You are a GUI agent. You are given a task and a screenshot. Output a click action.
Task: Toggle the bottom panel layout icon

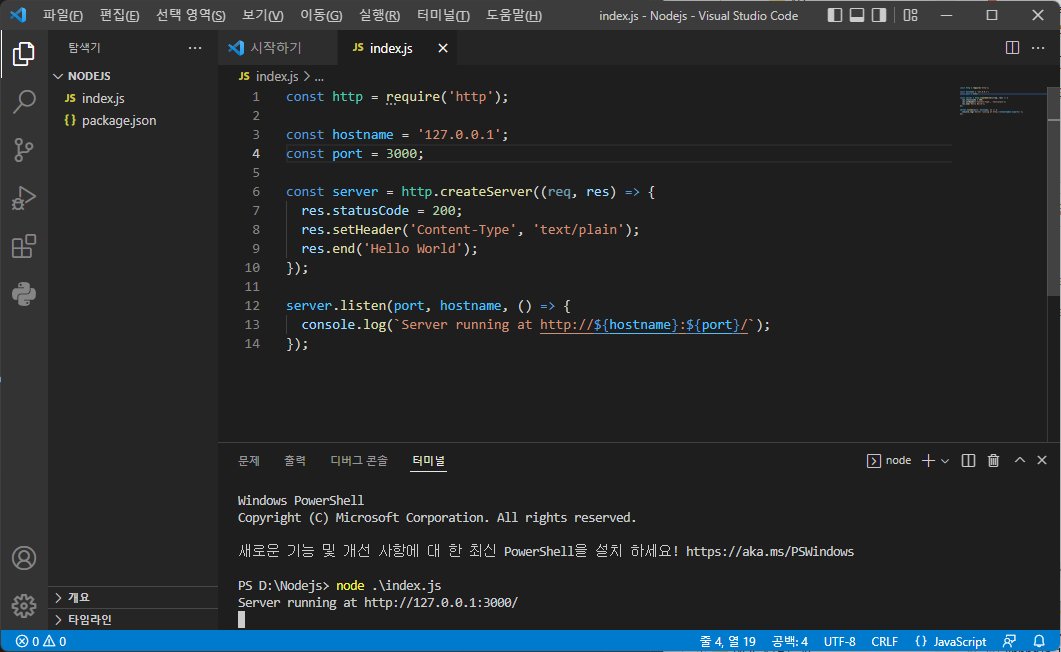coord(857,15)
